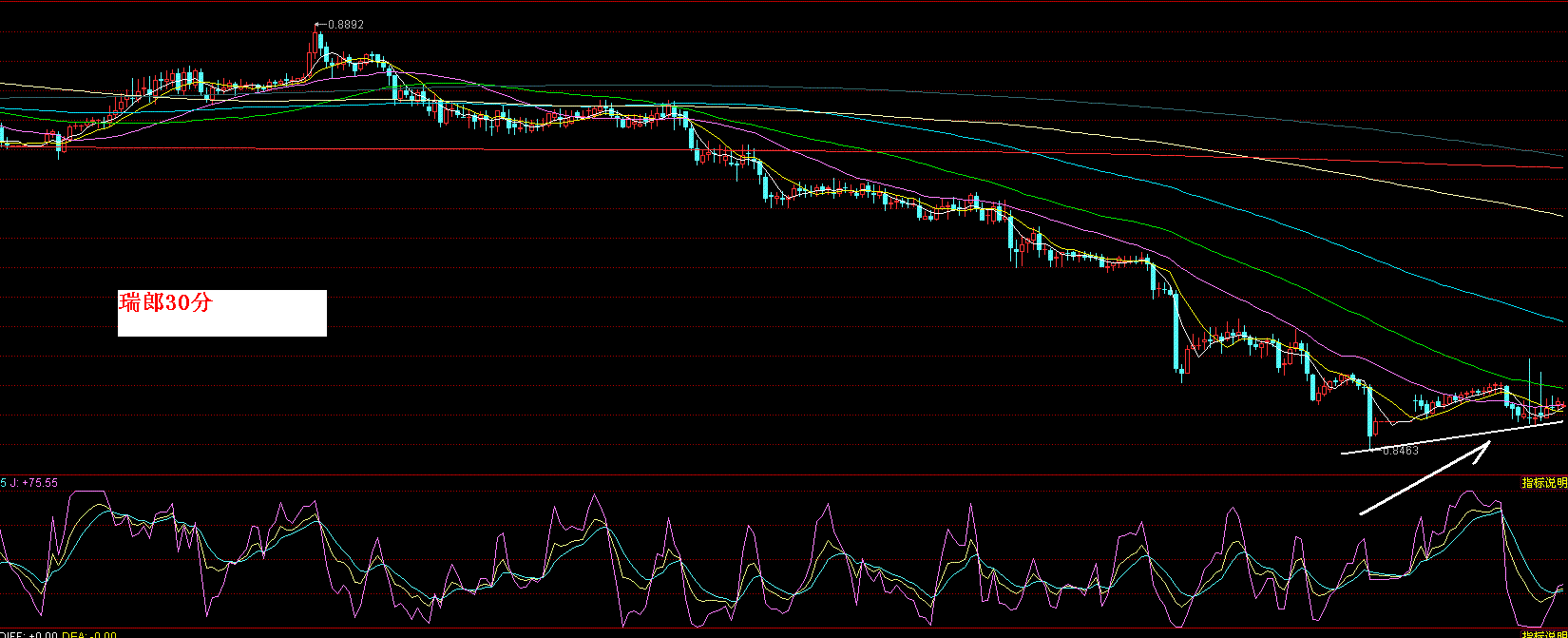Click the small arrow marker beside 0.8463
Viewport: 1568px width, 638px height.
(1373, 450)
